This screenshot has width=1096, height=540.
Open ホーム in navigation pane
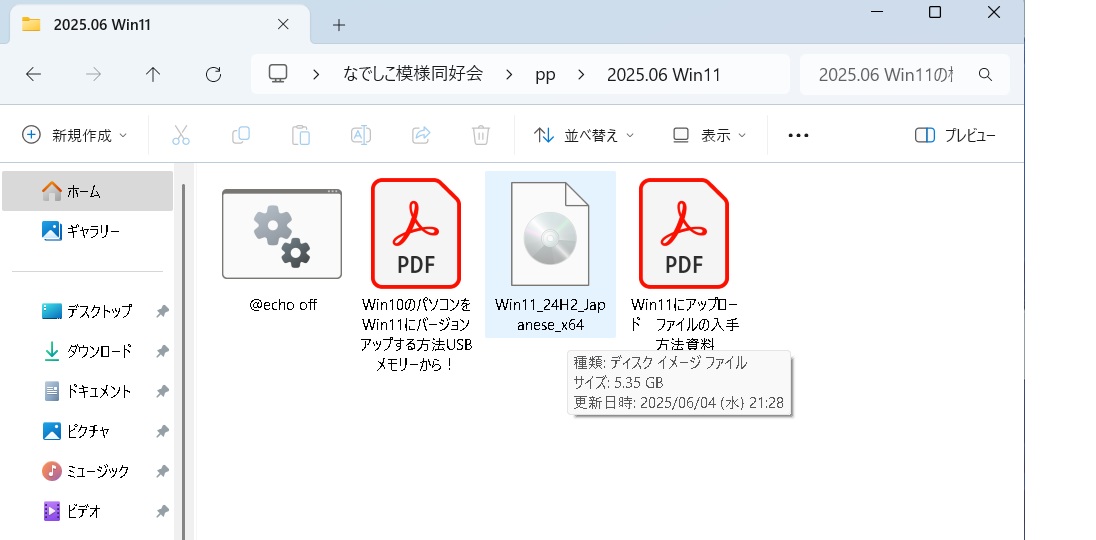(87, 191)
